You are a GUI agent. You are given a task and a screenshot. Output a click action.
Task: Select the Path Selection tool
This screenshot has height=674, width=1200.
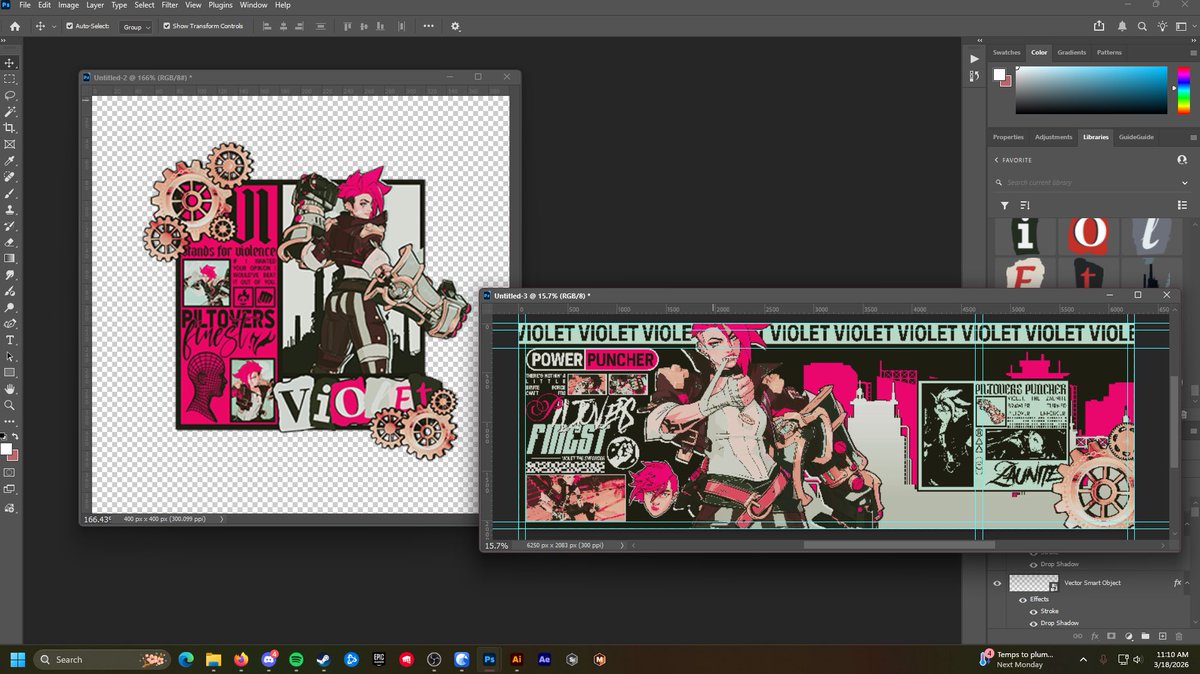click(x=10, y=356)
